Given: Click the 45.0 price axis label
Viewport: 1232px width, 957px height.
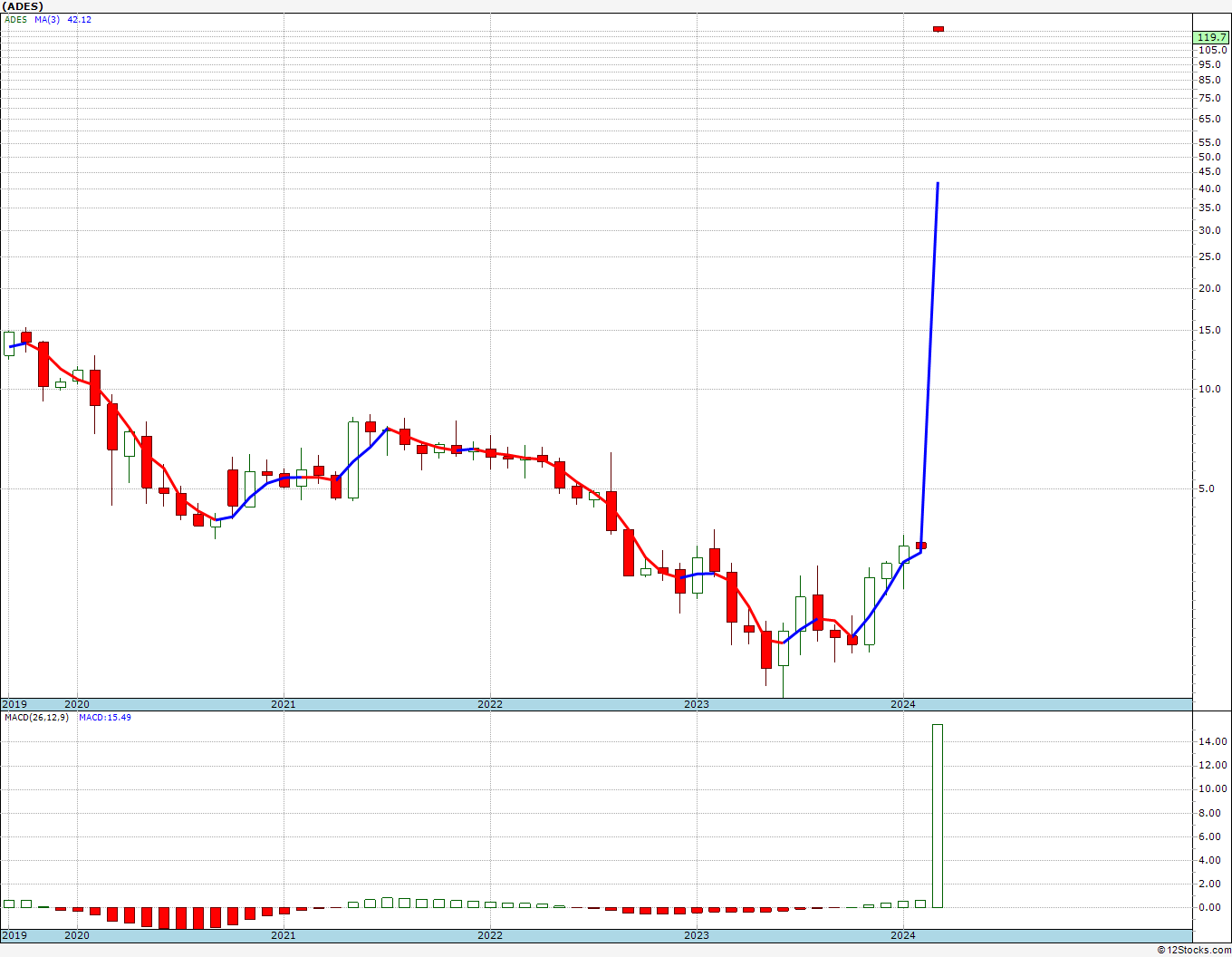Looking at the screenshot, I should pyautogui.click(x=1209, y=171).
